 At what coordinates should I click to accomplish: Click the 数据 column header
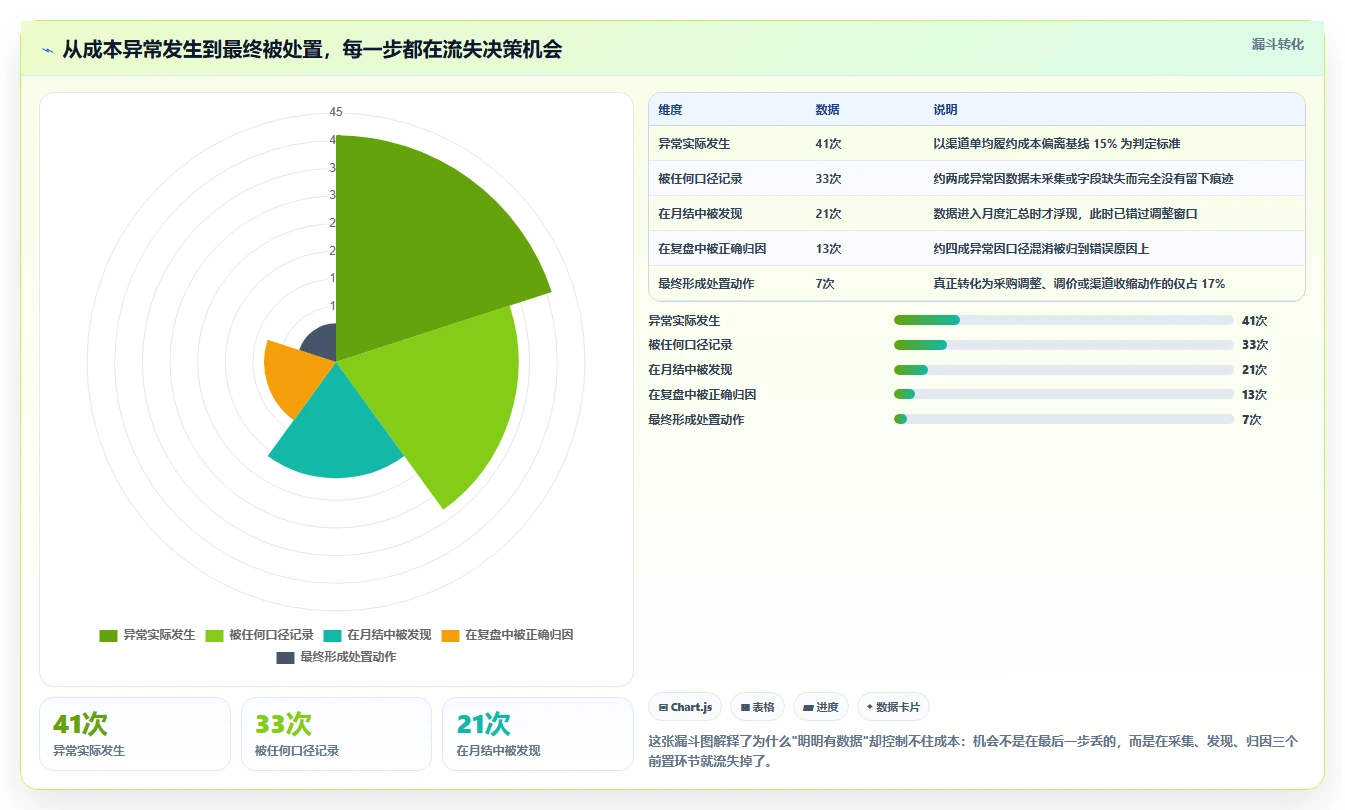(827, 110)
